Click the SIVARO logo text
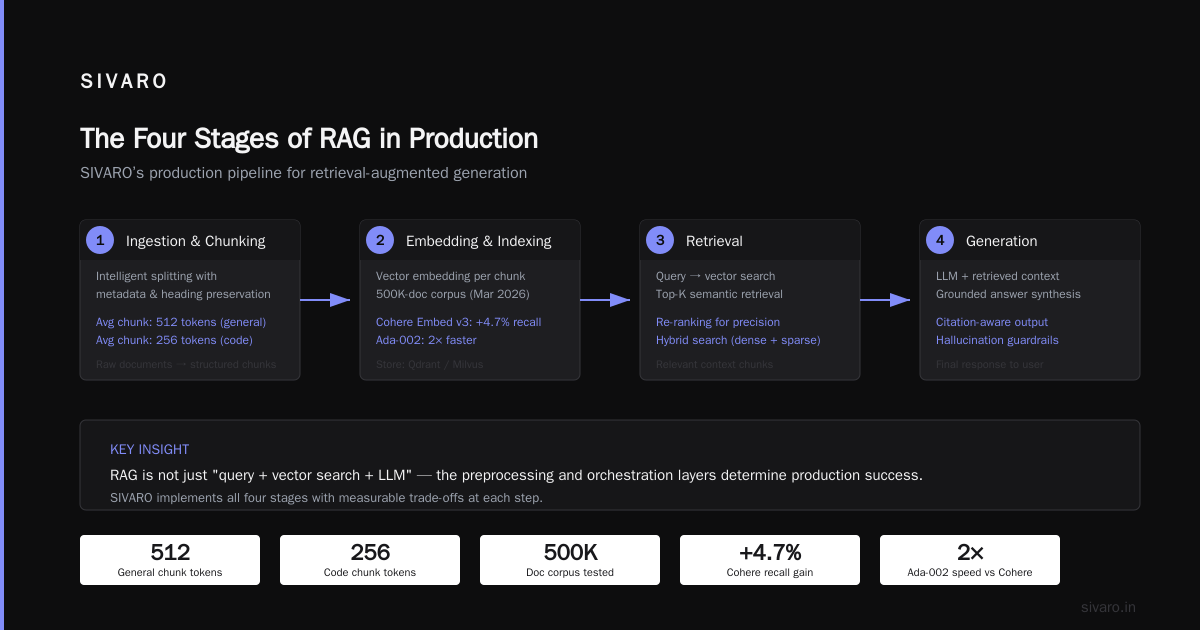1200x630 pixels. tap(124, 82)
